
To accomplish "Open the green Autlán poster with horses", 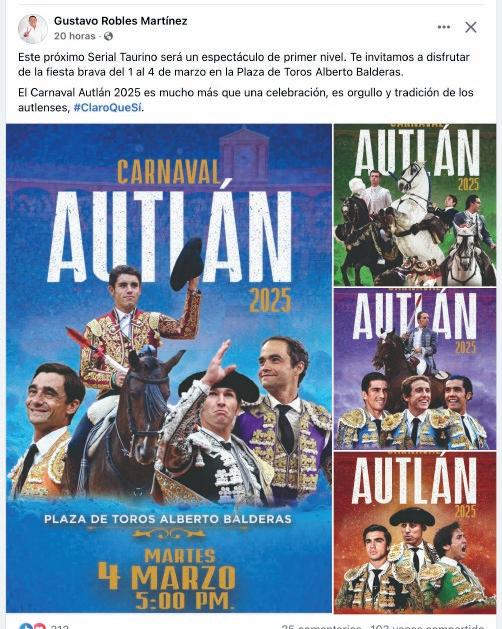I will click(415, 205).
